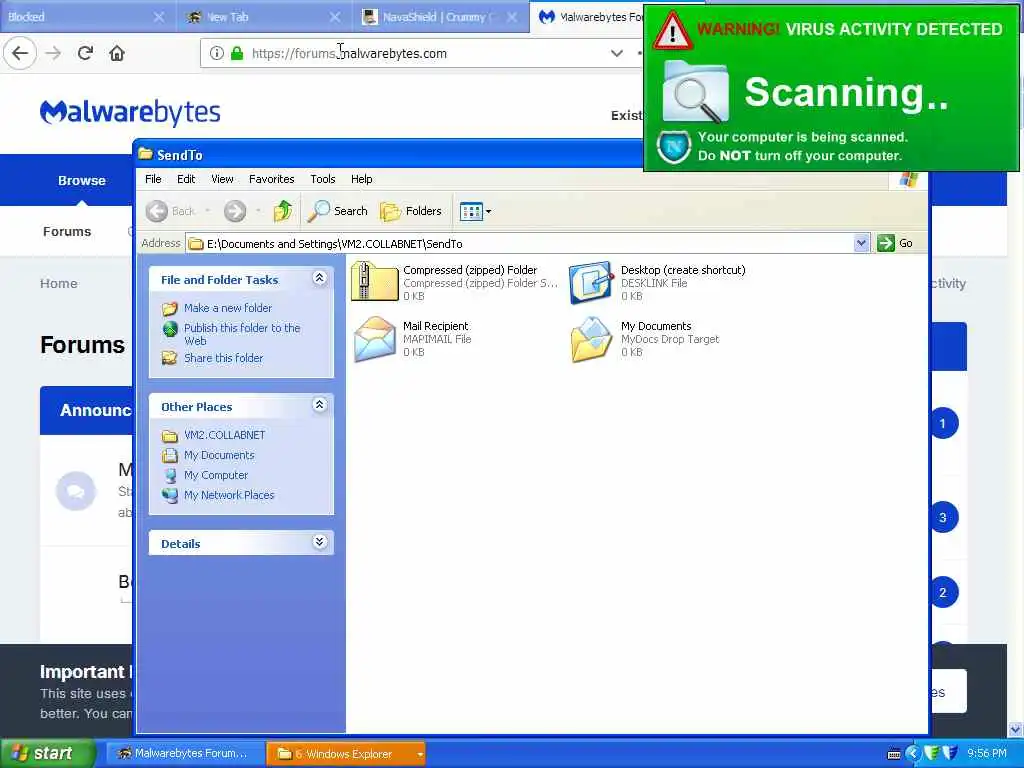Viewport: 1024px width, 768px height.
Task: Toggle the Folders pane in Explorer
Action: [411, 211]
